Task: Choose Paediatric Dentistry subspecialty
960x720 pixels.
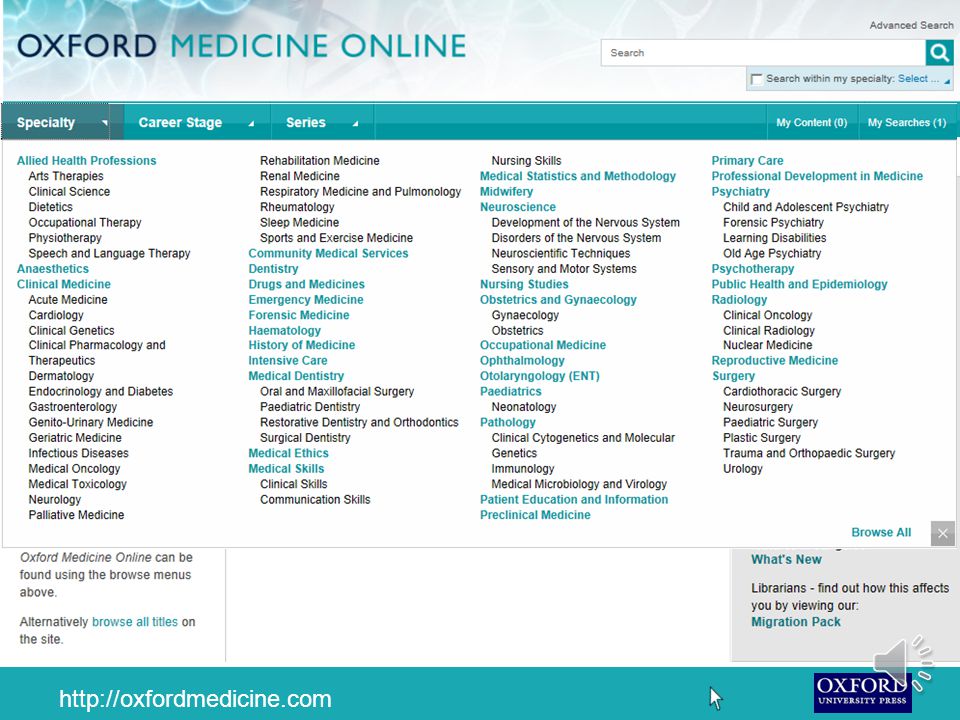Action: (x=310, y=407)
